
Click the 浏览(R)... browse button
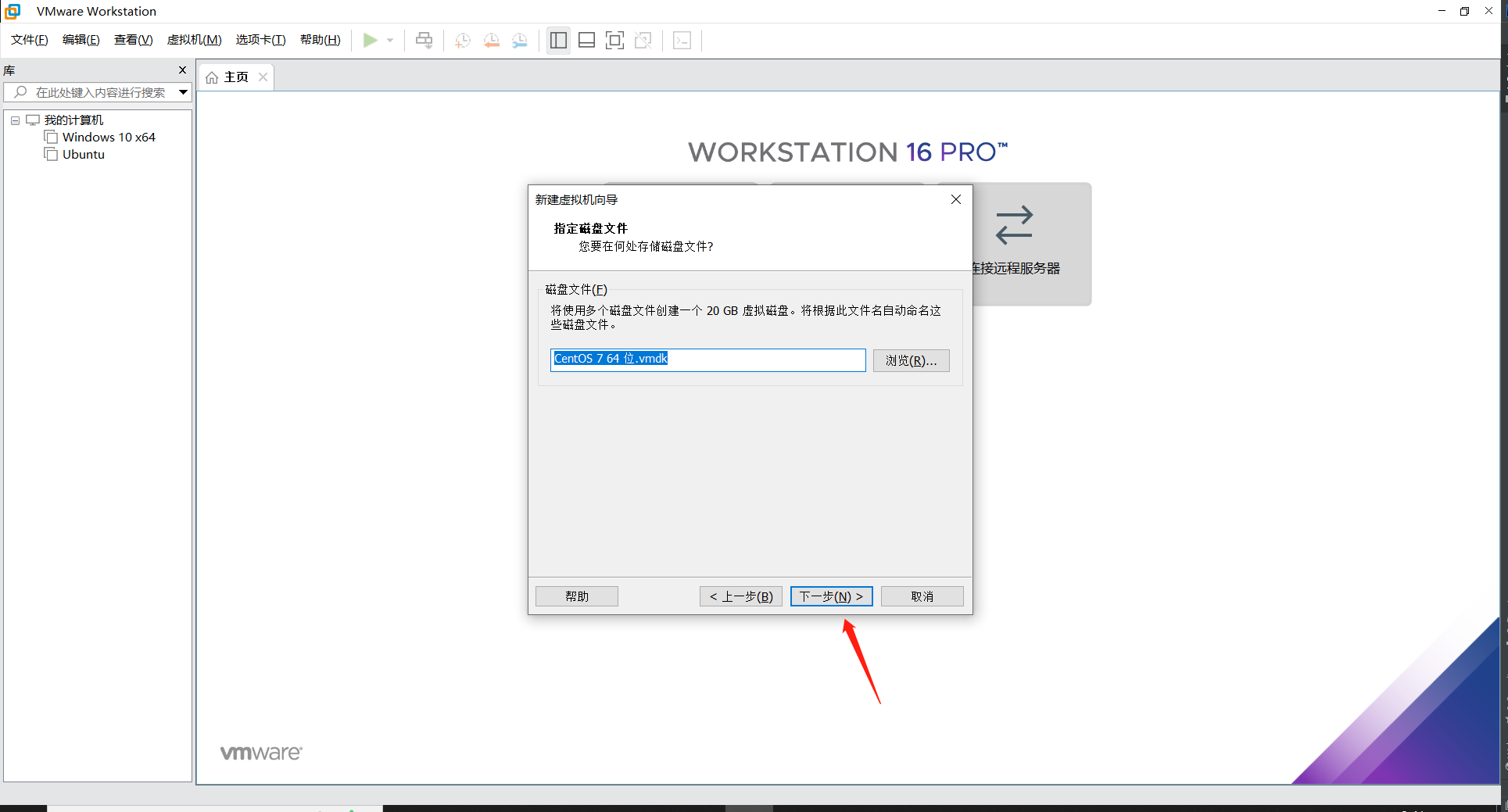911,360
